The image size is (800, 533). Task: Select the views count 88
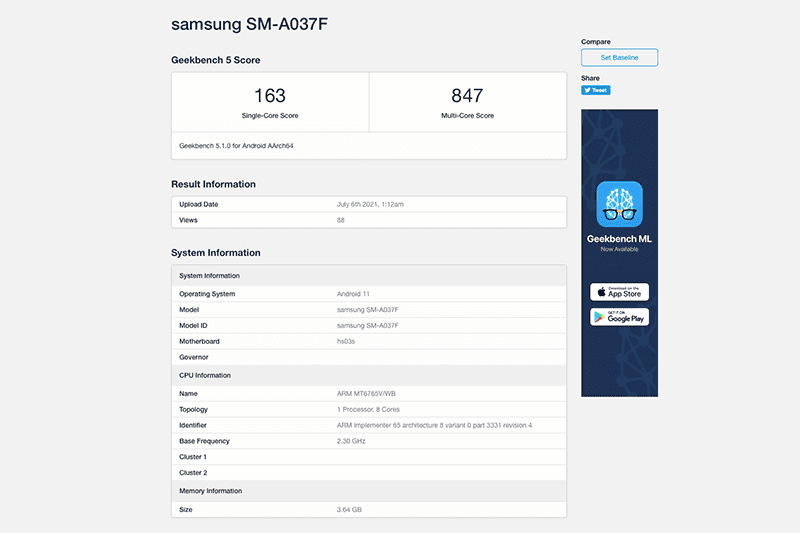coord(341,220)
